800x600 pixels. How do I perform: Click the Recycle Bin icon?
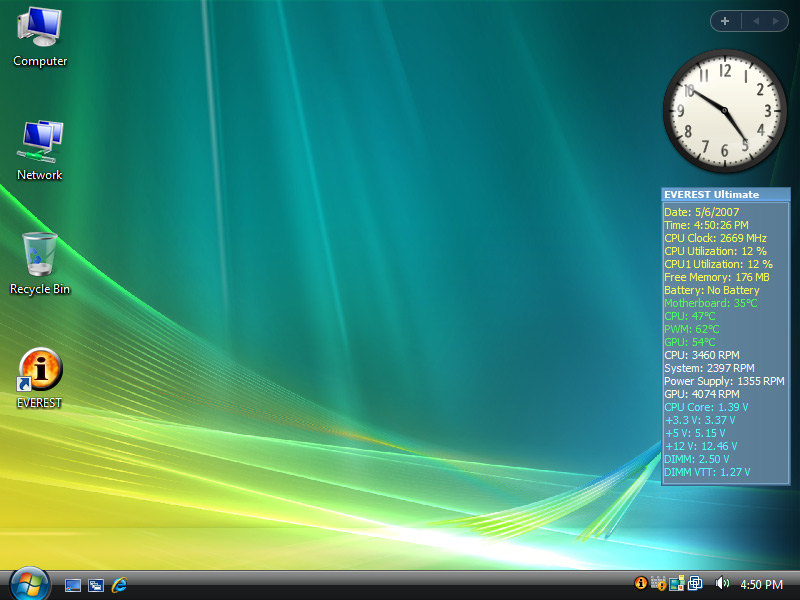[x=40, y=255]
